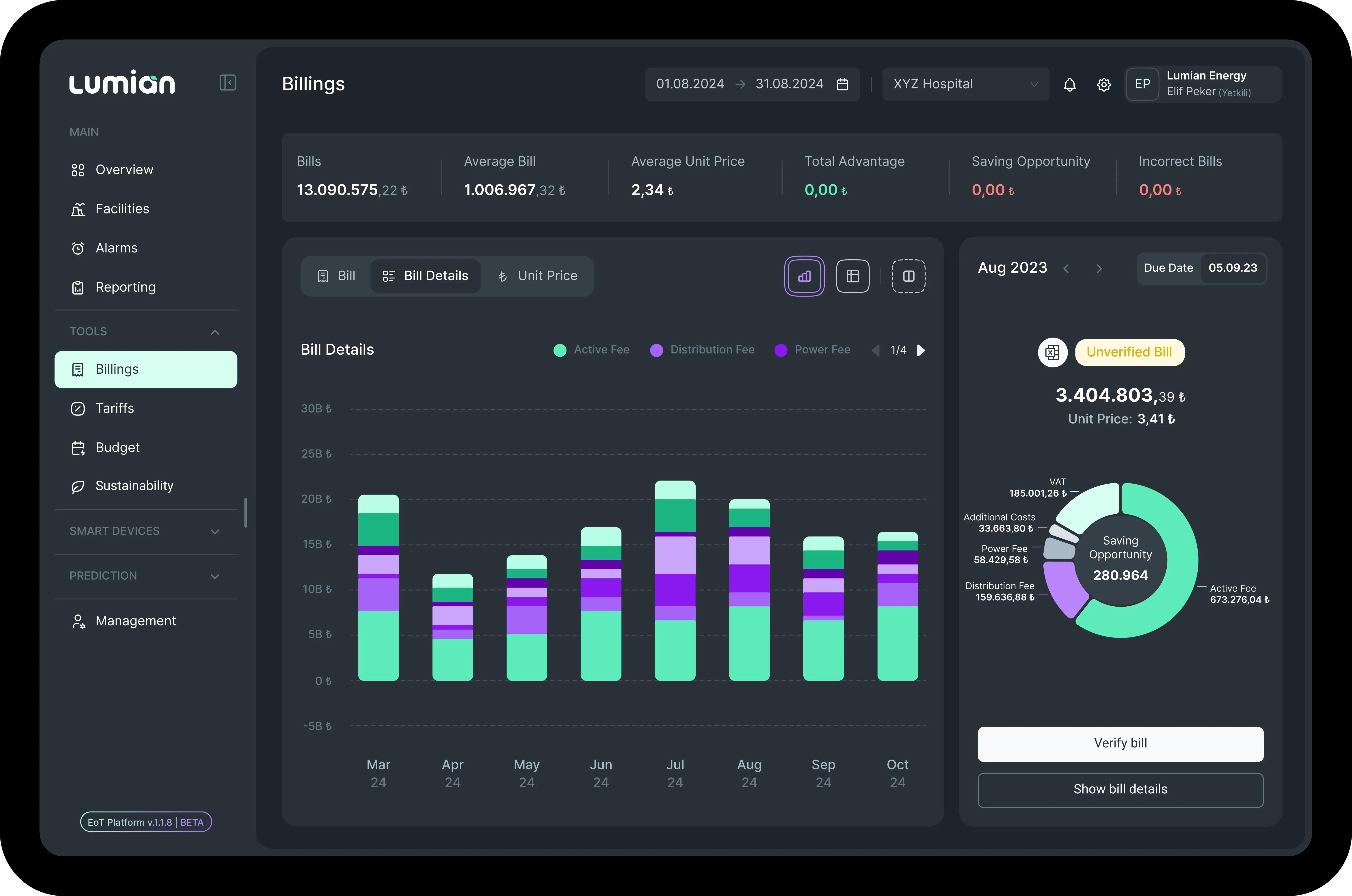
Task: Toggle Distribution Fee legend series
Action: [702, 350]
